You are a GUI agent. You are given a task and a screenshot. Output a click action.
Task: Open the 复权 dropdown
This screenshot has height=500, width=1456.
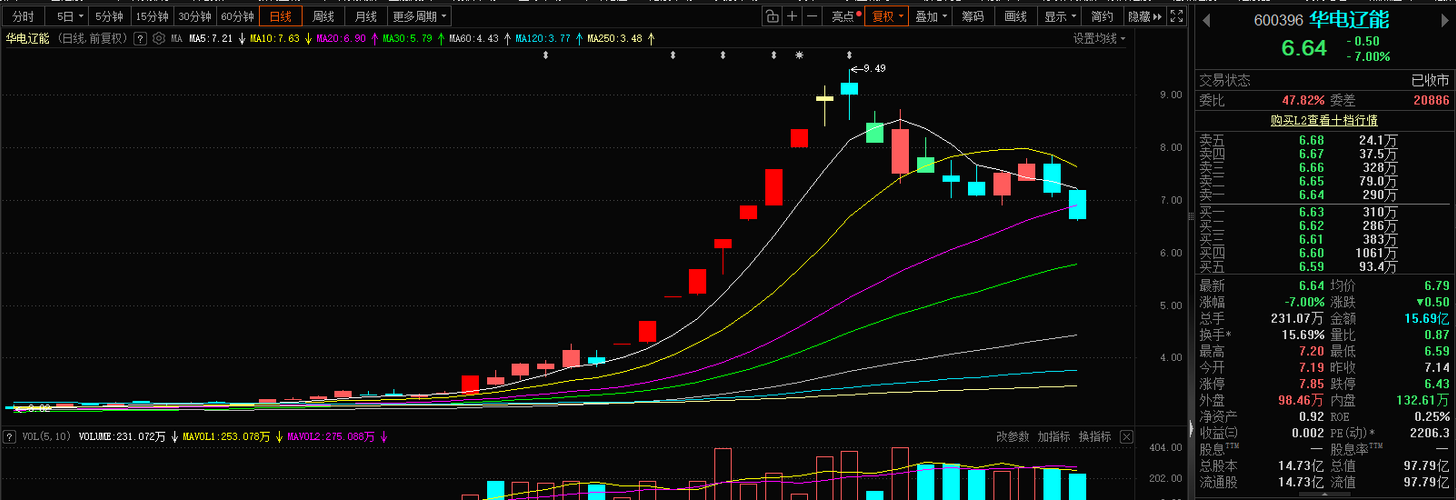tap(886, 16)
